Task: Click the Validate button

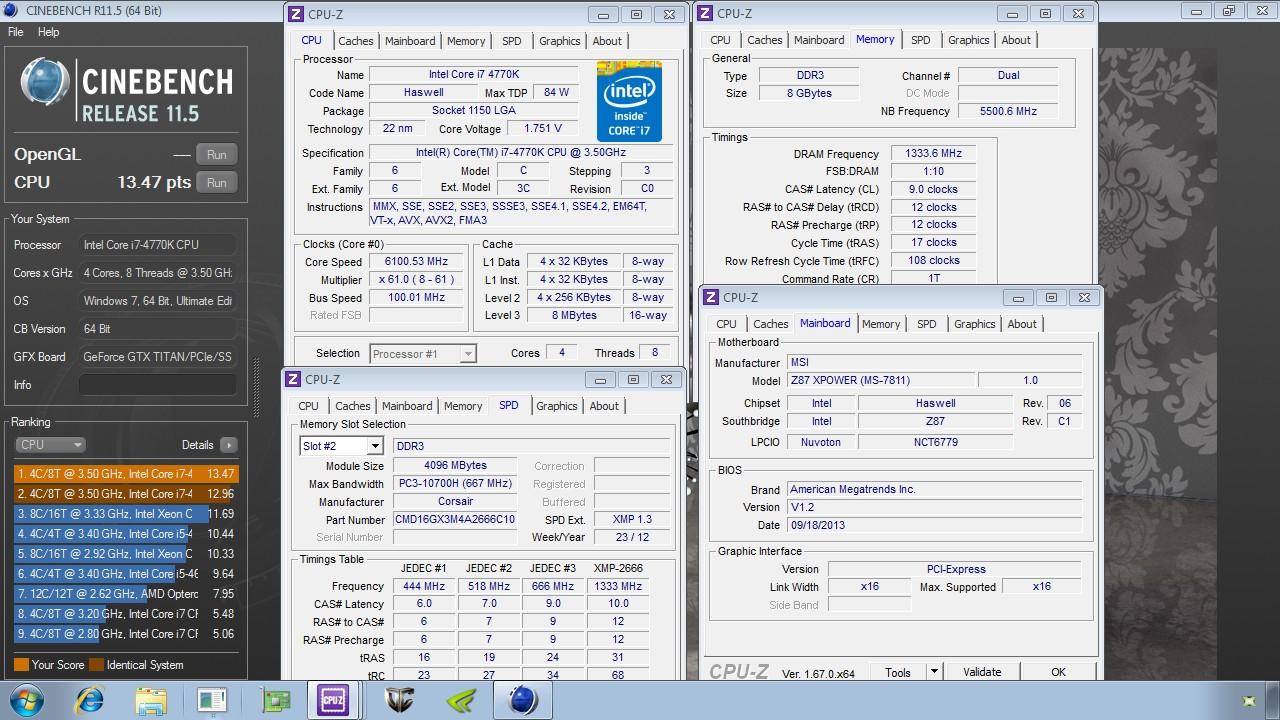Action: pos(982,673)
